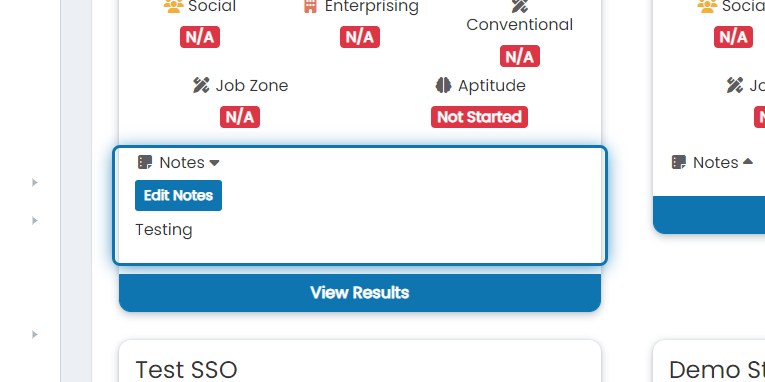Click the Notes sticky-note icon in right card
The height and width of the screenshot is (382, 765).
pos(679,162)
